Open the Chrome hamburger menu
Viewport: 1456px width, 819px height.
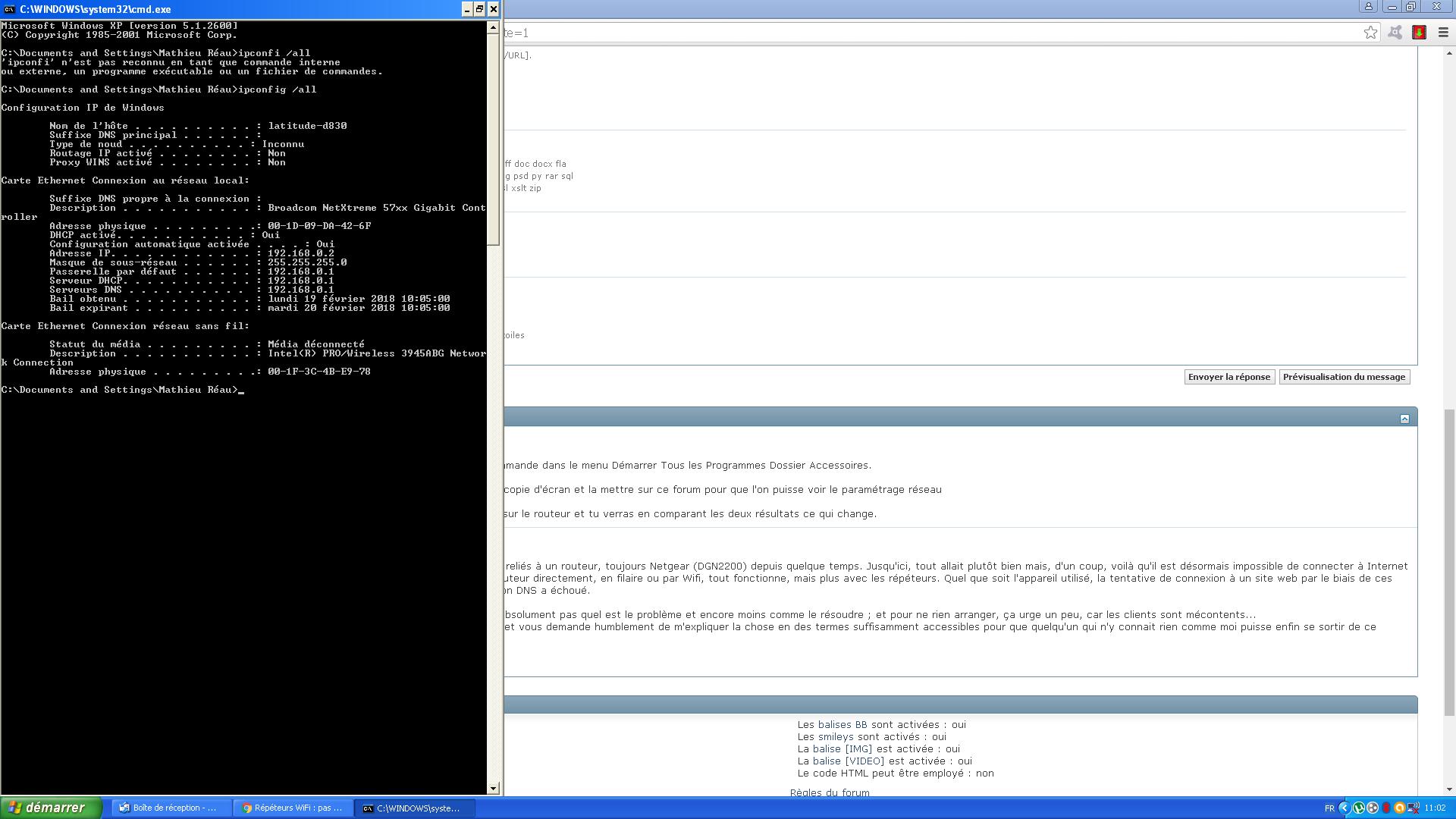pos(1443,33)
